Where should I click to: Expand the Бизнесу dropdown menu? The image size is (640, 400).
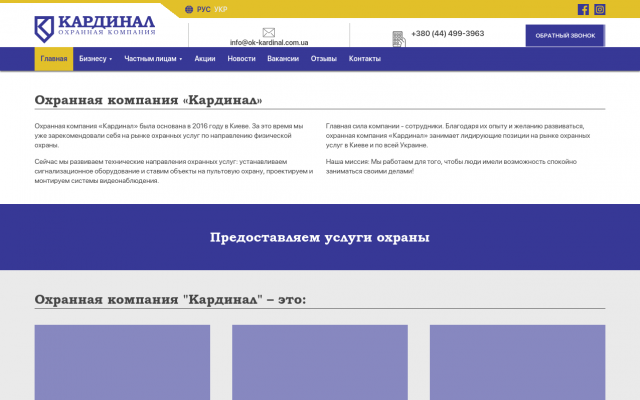pyautogui.click(x=96, y=59)
